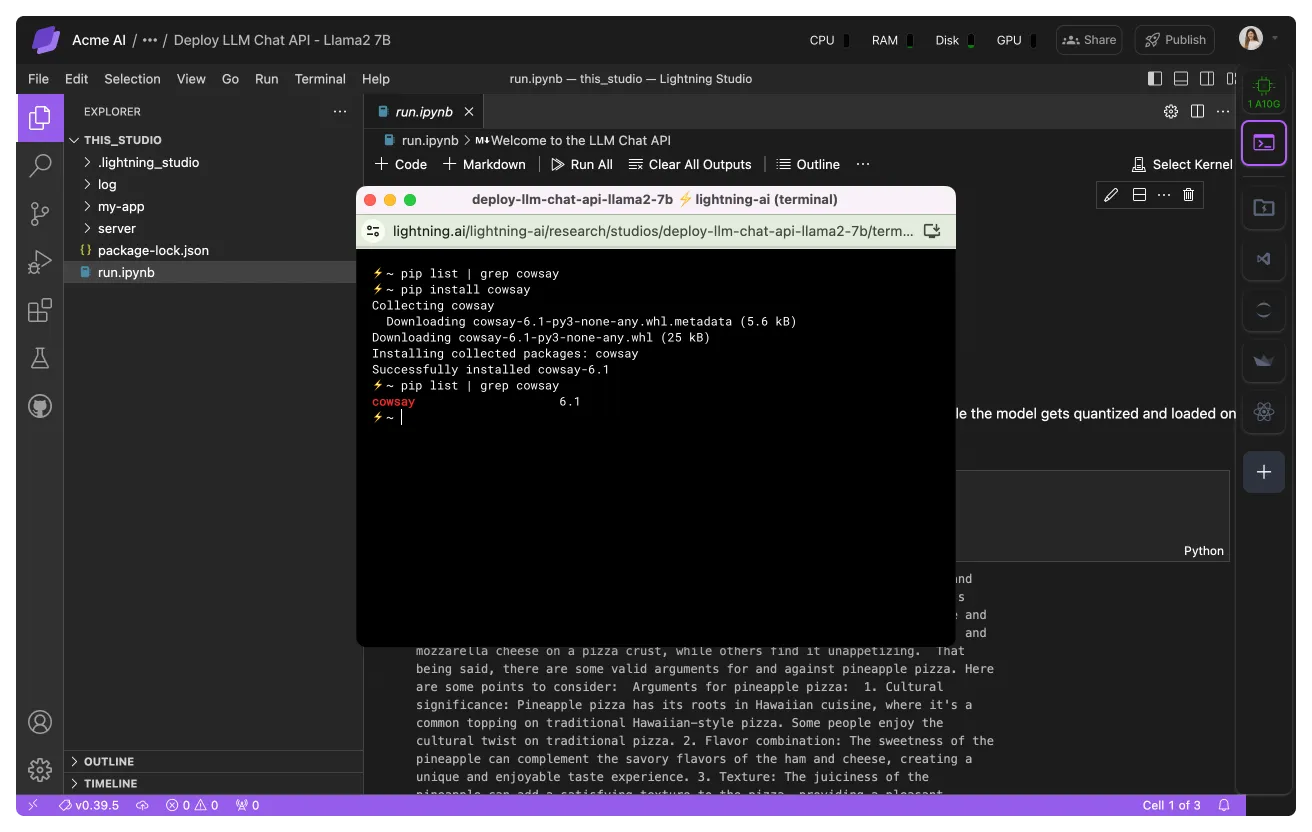Open the Manage gear in activity bar
1312x832 pixels.
40,770
